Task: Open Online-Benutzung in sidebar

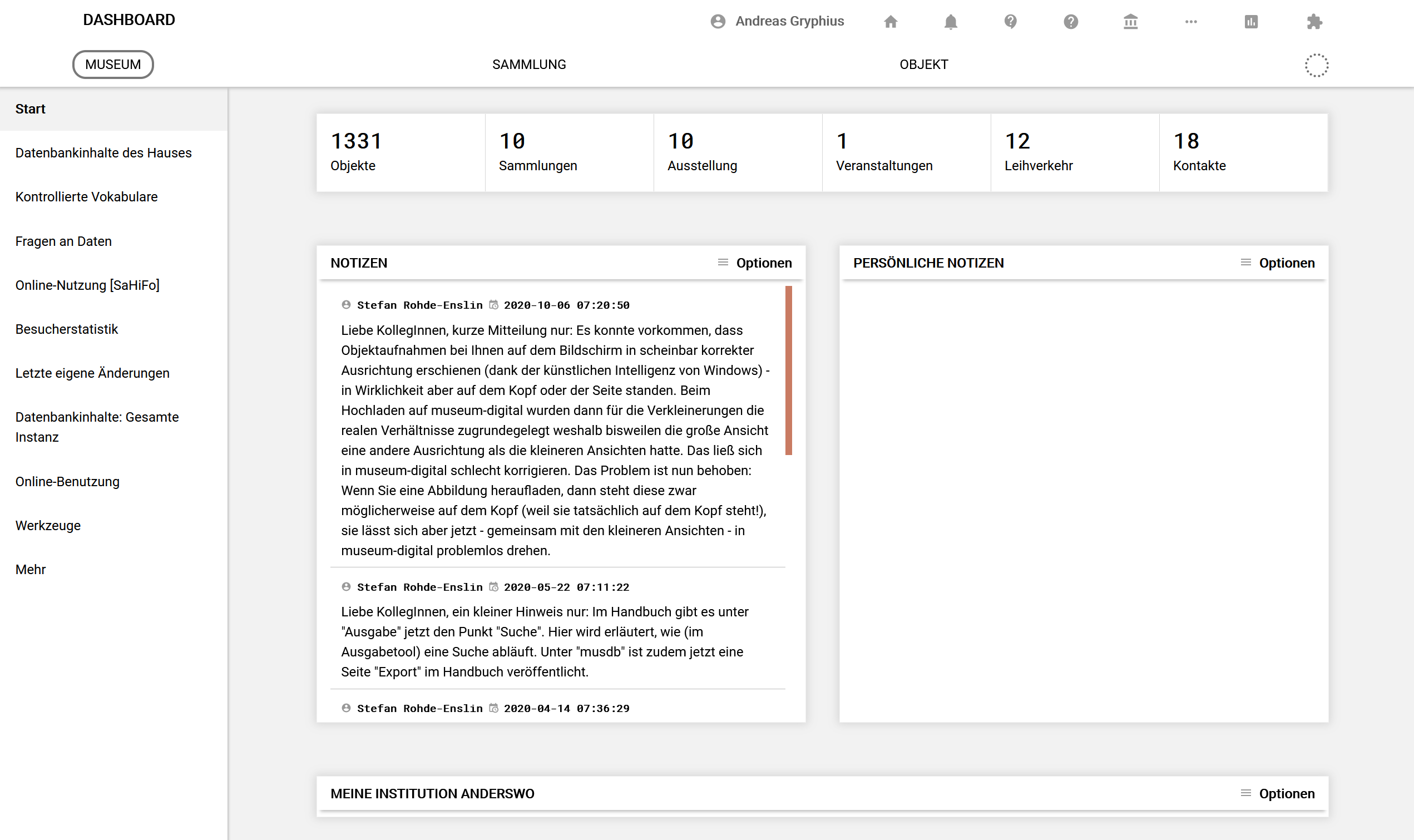Action: [113, 482]
